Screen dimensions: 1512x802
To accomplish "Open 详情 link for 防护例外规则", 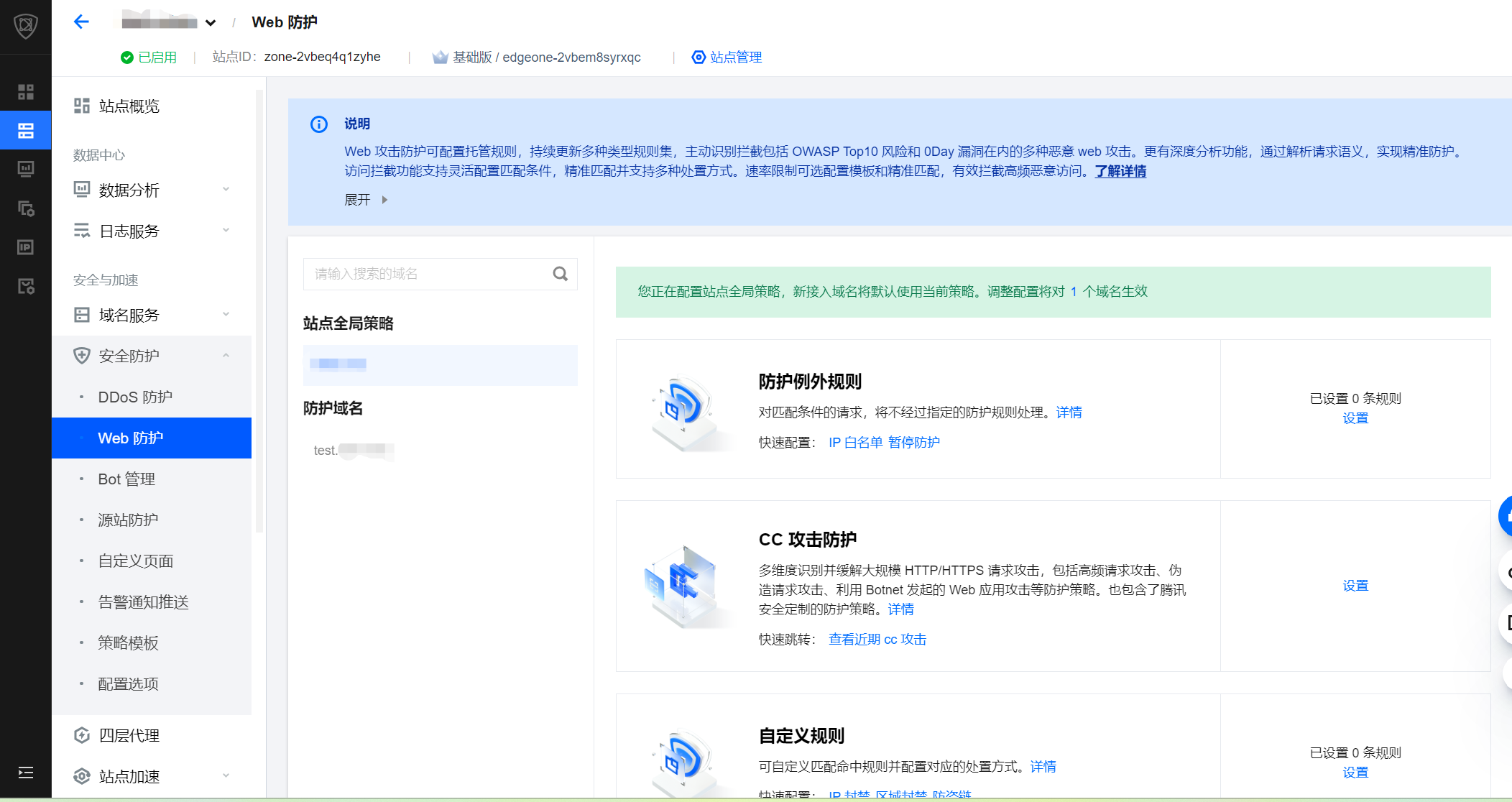I will pyautogui.click(x=1069, y=412).
